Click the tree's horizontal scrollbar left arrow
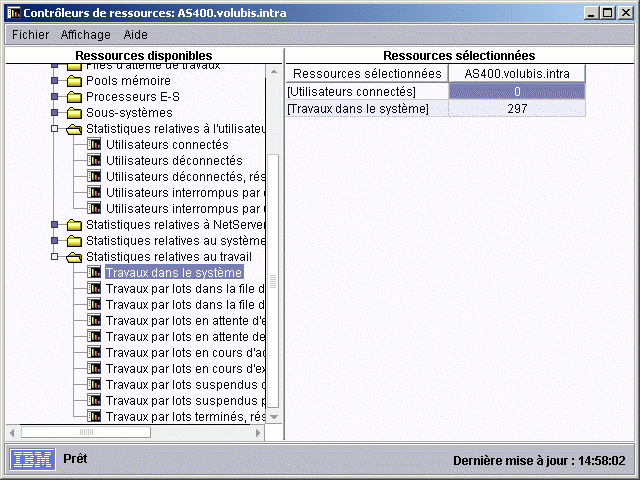Viewport: 640px width, 480px height. pos(12,432)
